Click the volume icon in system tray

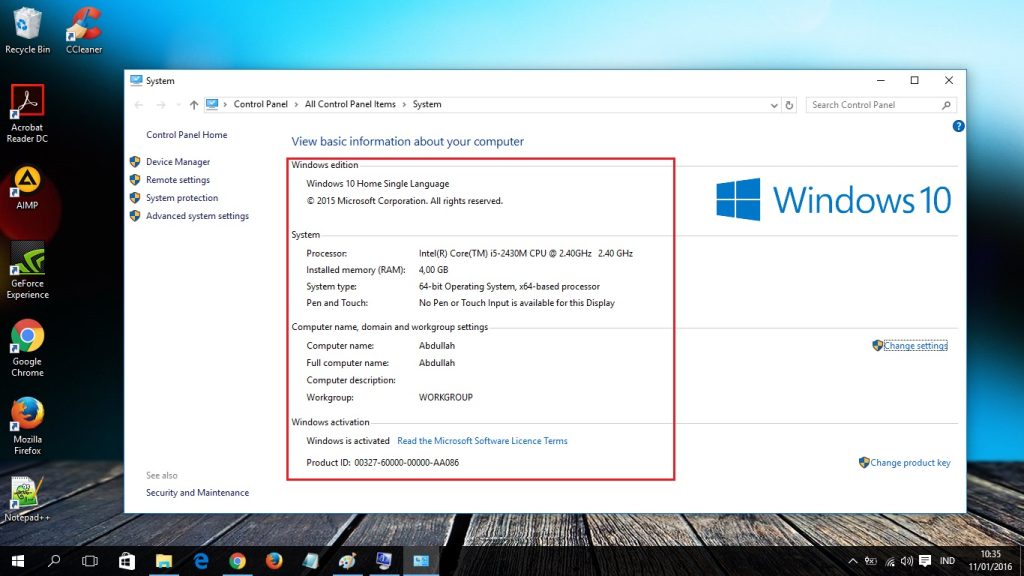pyautogui.click(x=905, y=561)
